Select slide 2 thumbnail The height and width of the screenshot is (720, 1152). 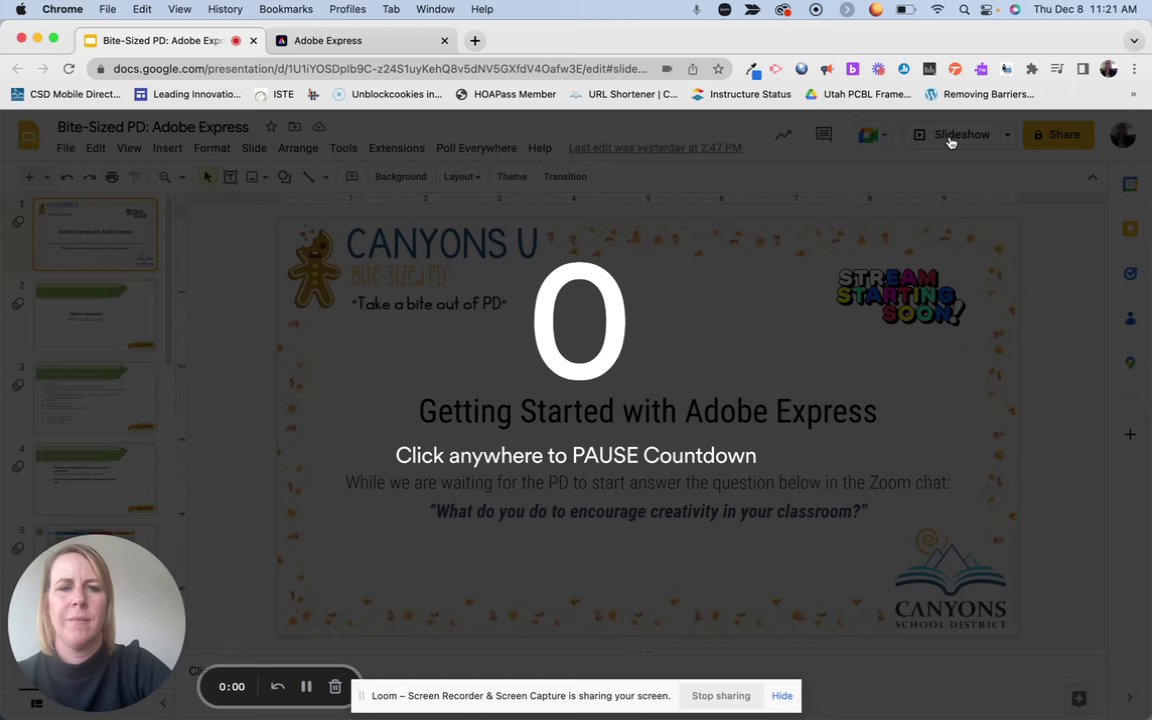[96, 316]
